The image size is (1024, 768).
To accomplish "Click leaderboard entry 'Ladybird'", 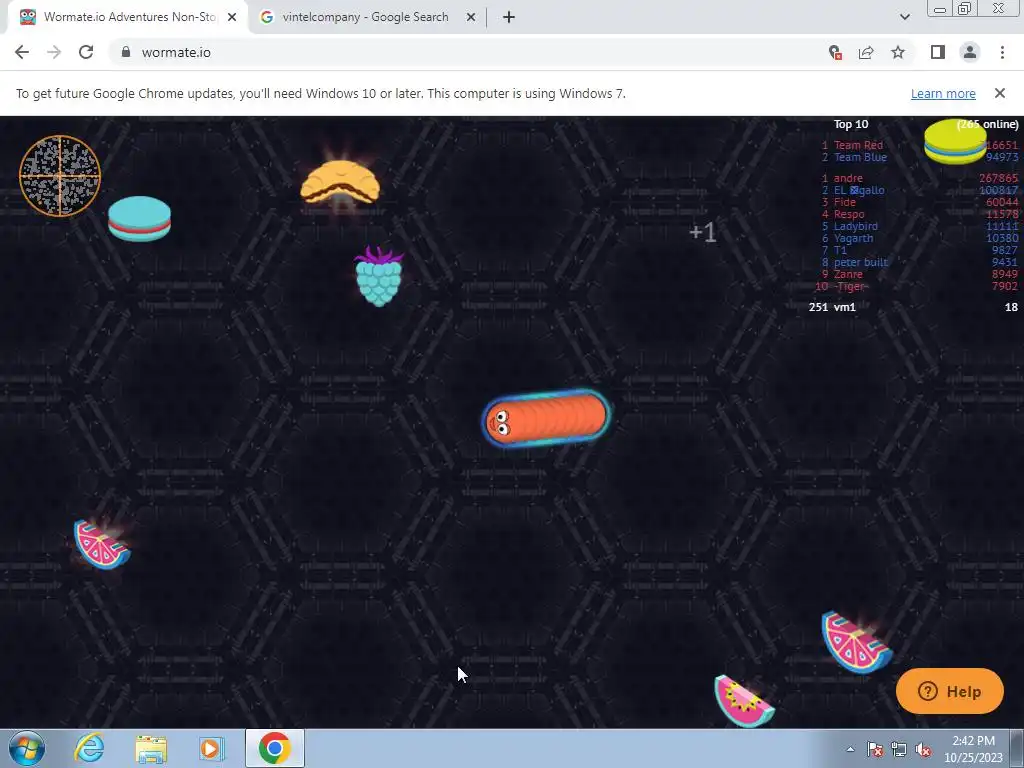I will (920, 227).
